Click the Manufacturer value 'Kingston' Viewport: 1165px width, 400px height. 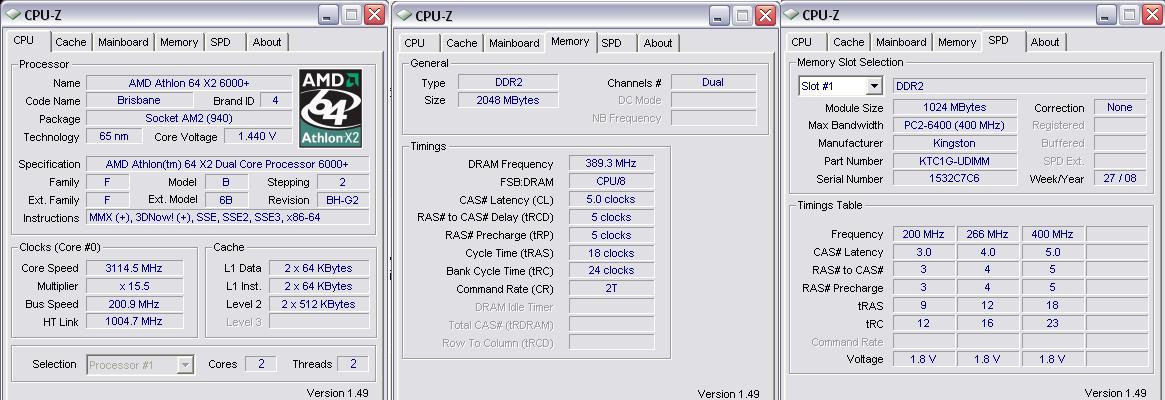(955, 143)
